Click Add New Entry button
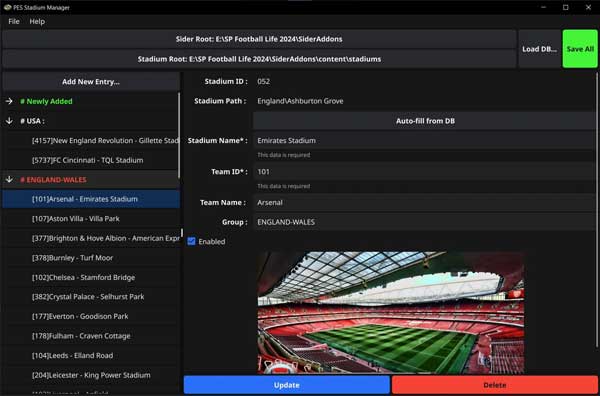The image size is (600, 396). 91,81
